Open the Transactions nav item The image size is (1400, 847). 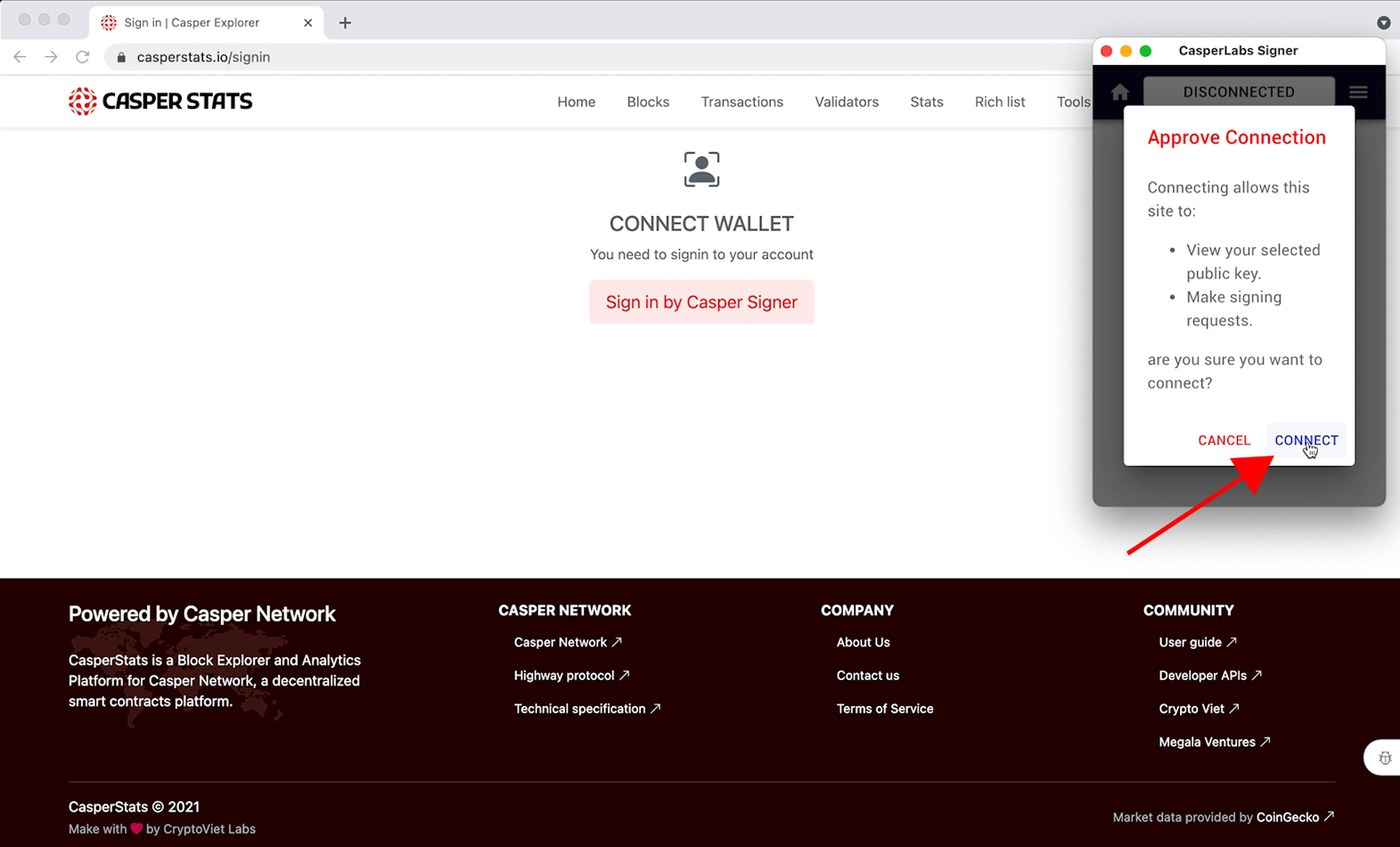coord(742,102)
